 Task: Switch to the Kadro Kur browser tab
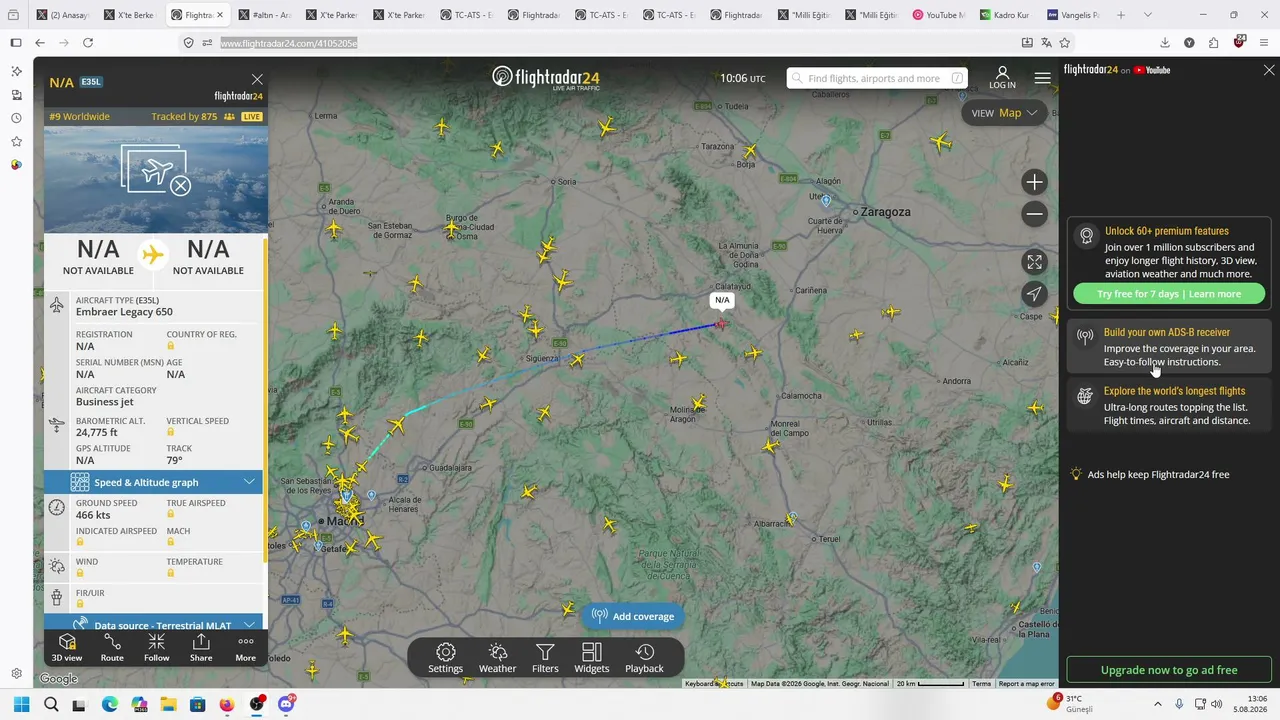tap(1005, 15)
